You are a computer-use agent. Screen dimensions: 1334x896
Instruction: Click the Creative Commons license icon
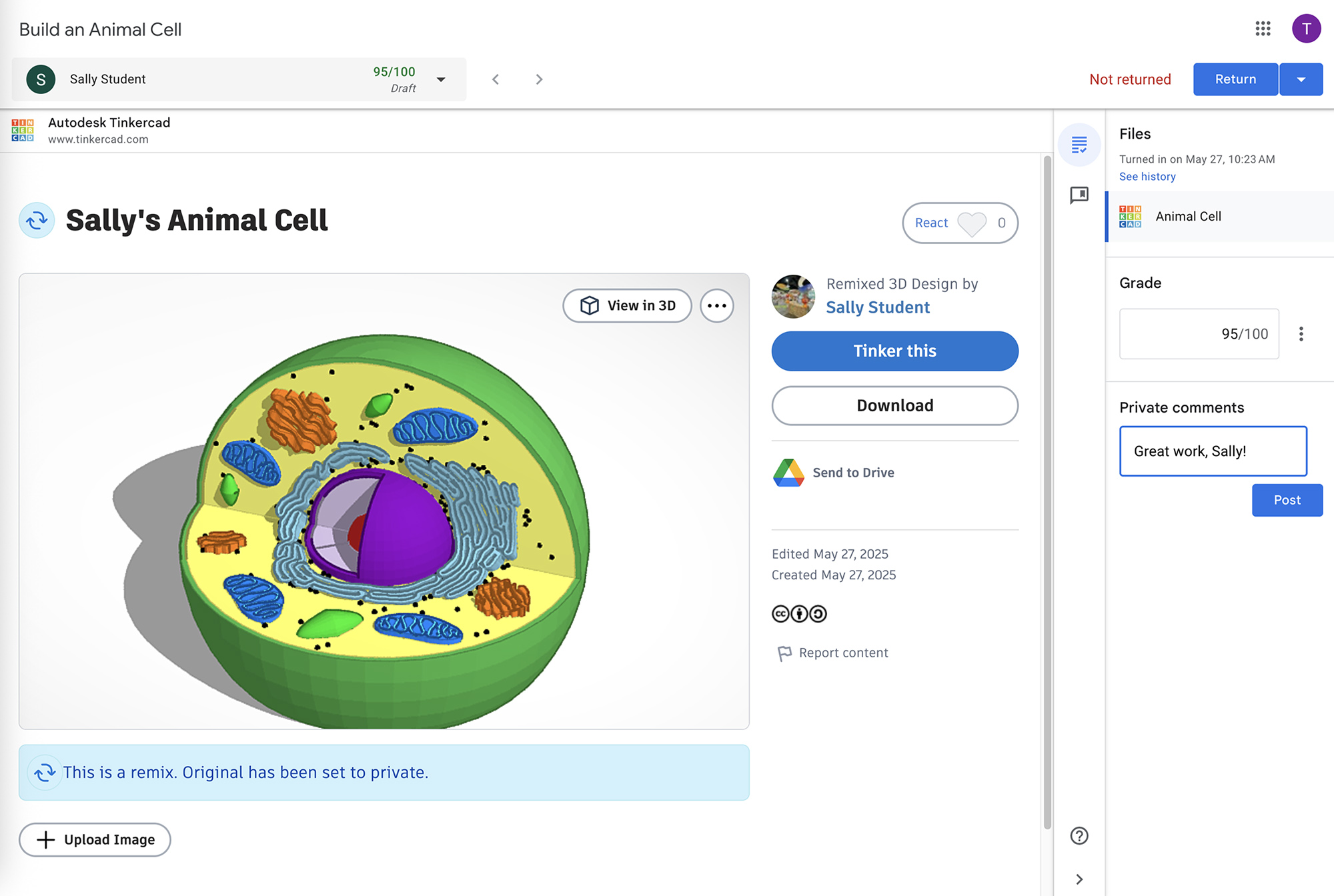(x=780, y=613)
